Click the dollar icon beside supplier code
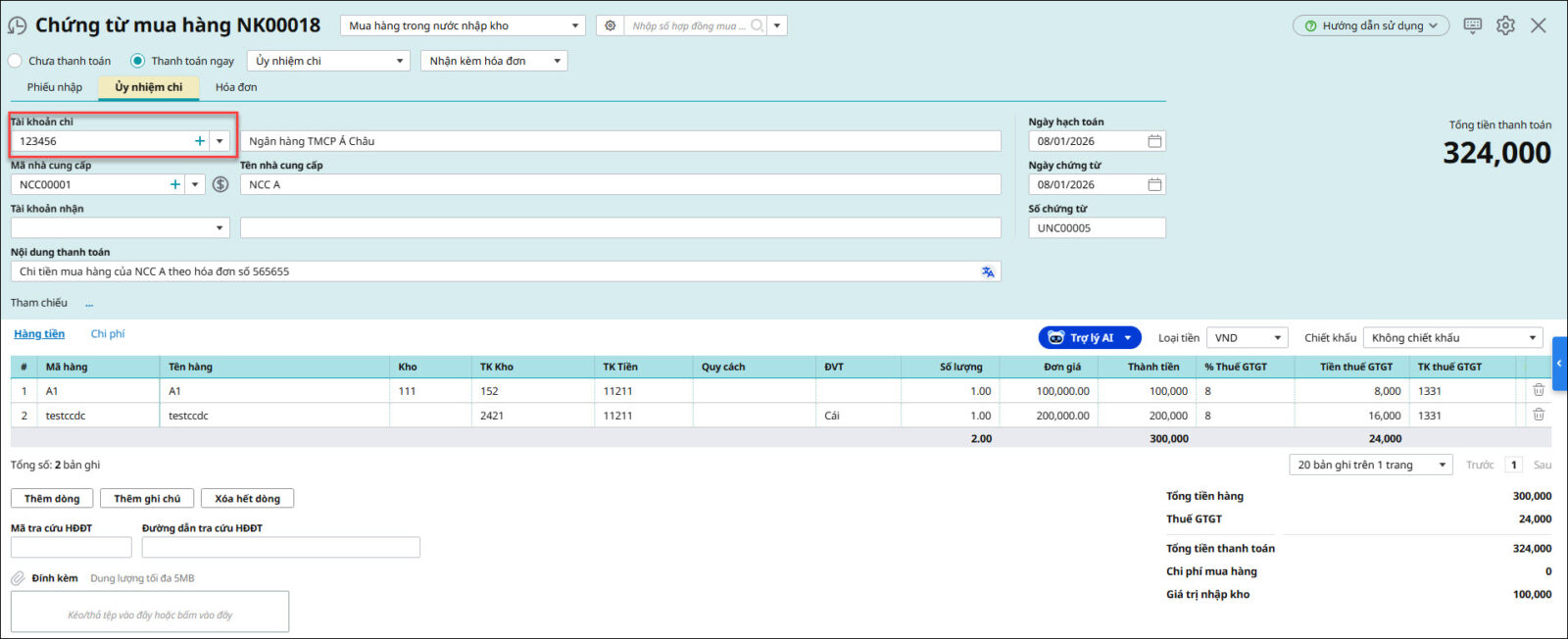Image resolution: width=1568 pixels, height=639 pixels. point(220,184)
